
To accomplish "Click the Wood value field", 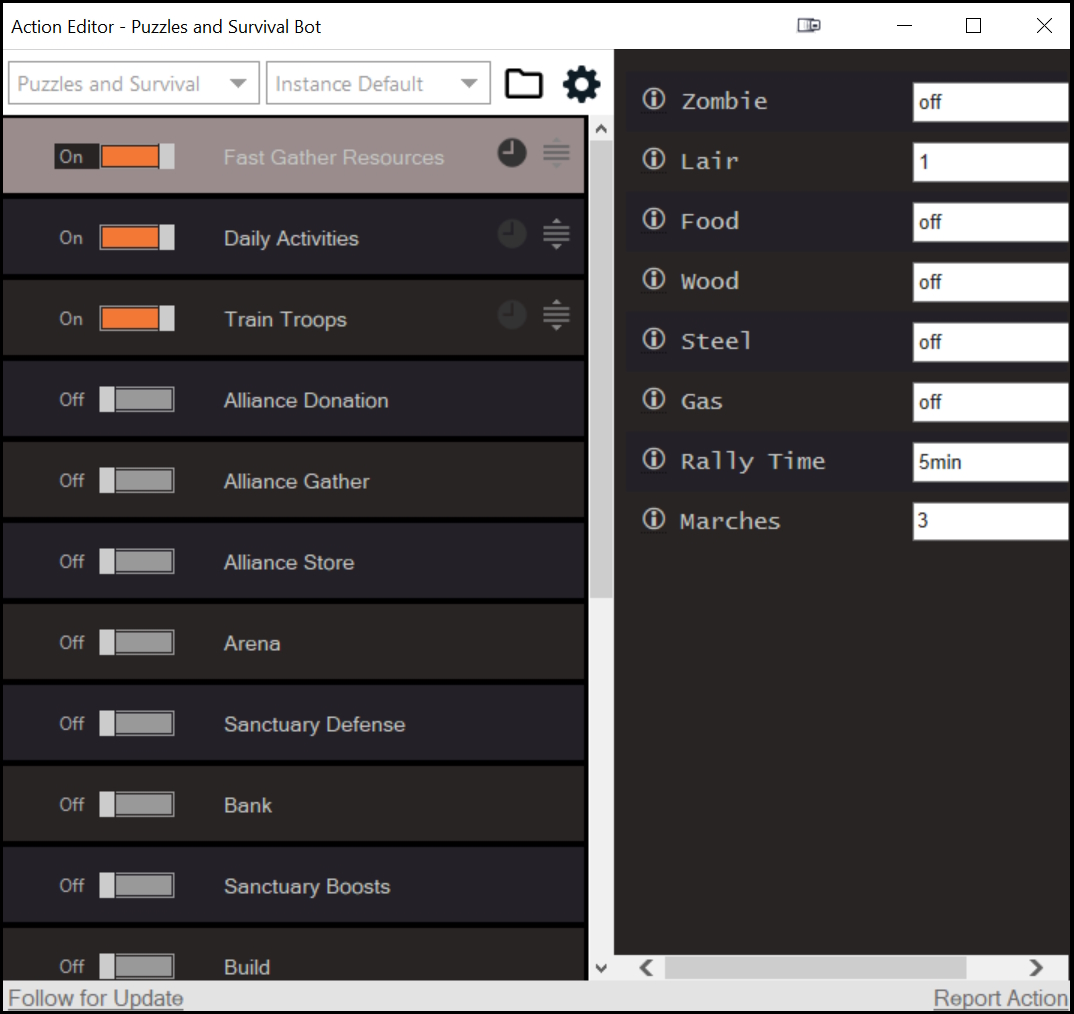I will coord(990,282).
